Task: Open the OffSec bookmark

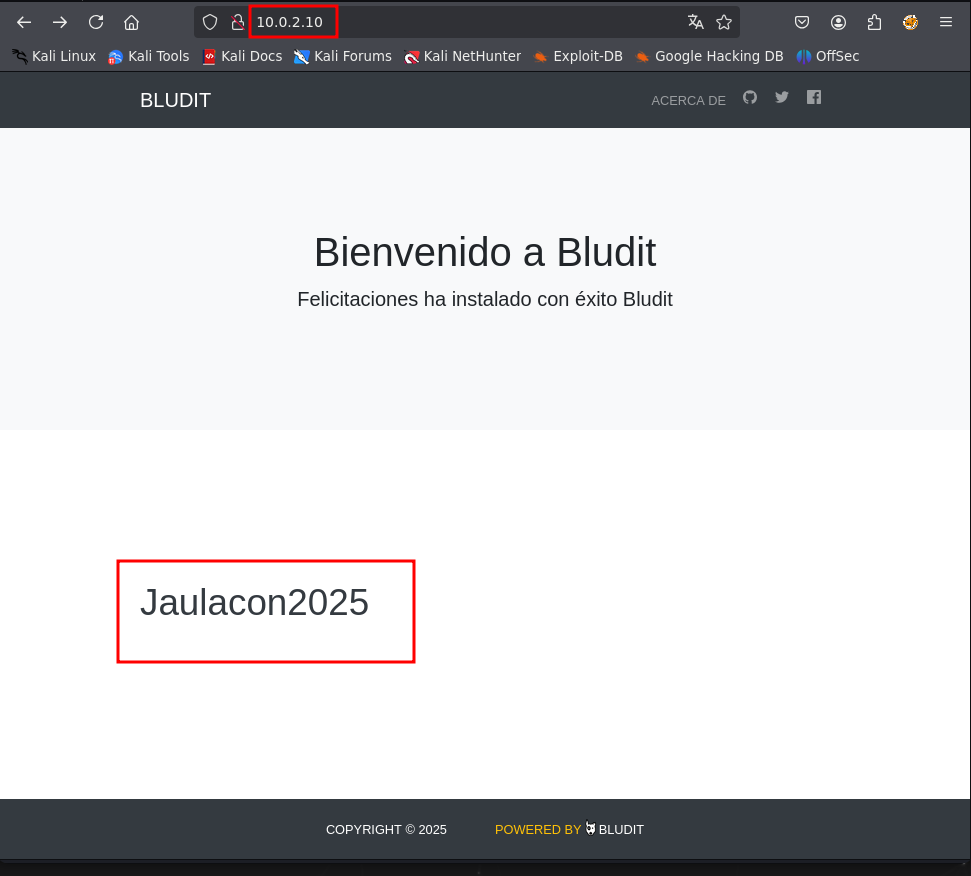Action: click(828, 56)
